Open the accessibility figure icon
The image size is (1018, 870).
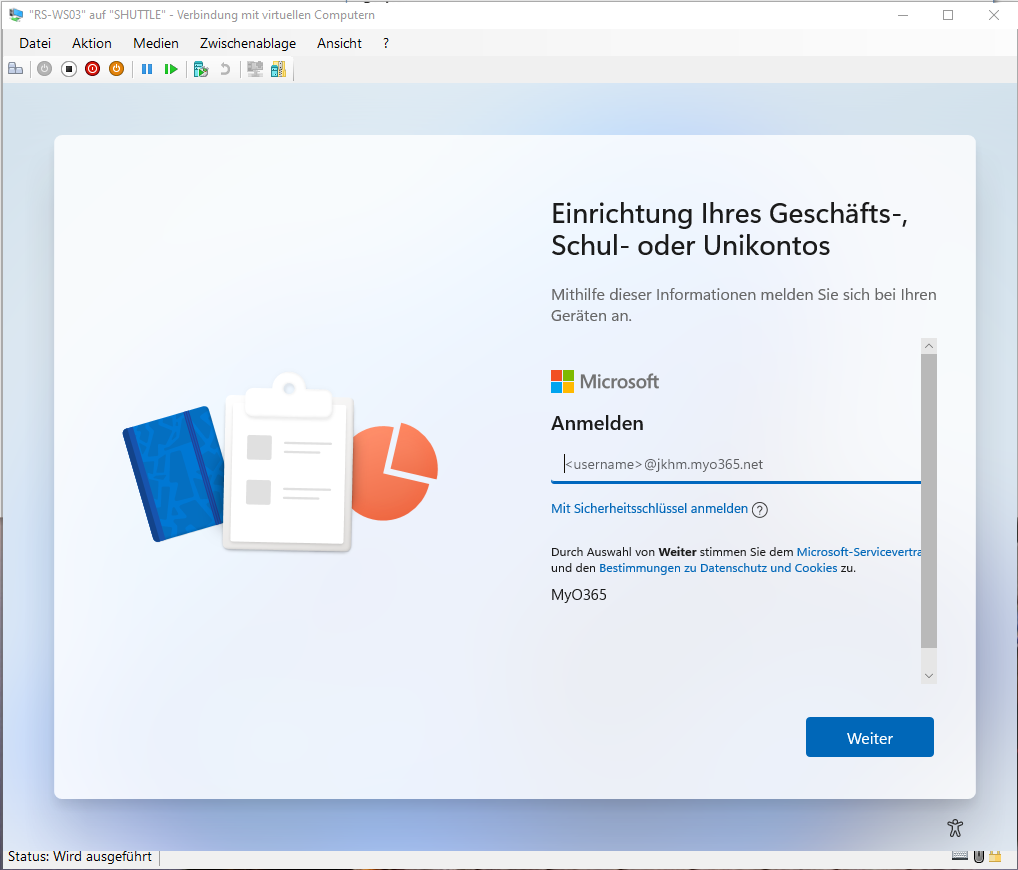coord(954,828)
